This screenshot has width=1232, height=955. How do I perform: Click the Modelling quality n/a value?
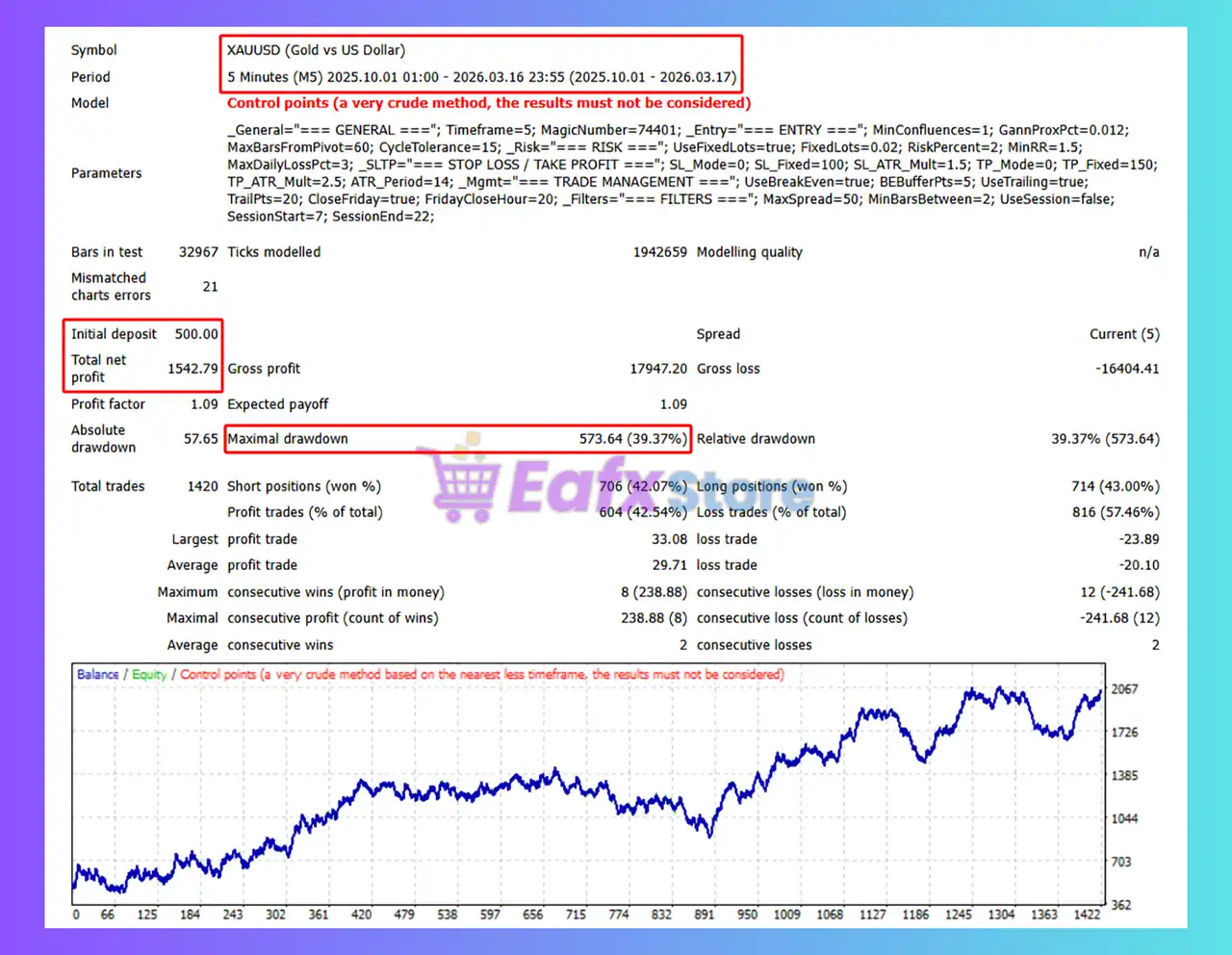tap(1148, 252)
